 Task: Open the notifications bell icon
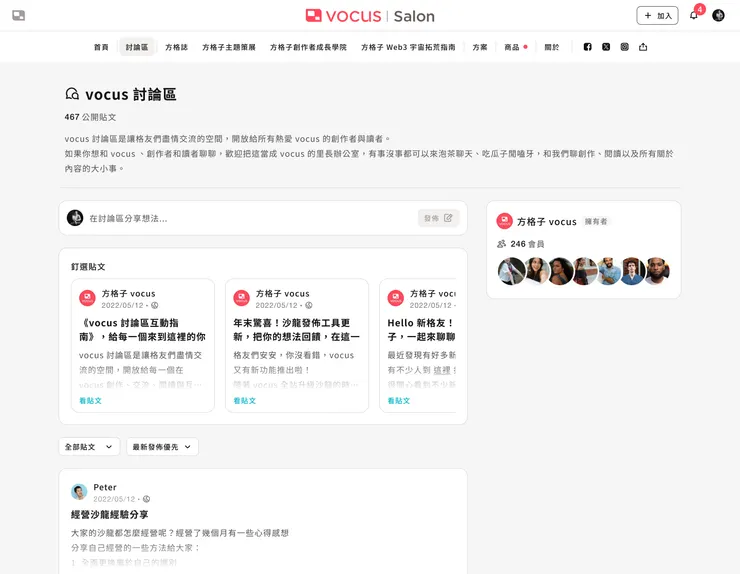694,16
